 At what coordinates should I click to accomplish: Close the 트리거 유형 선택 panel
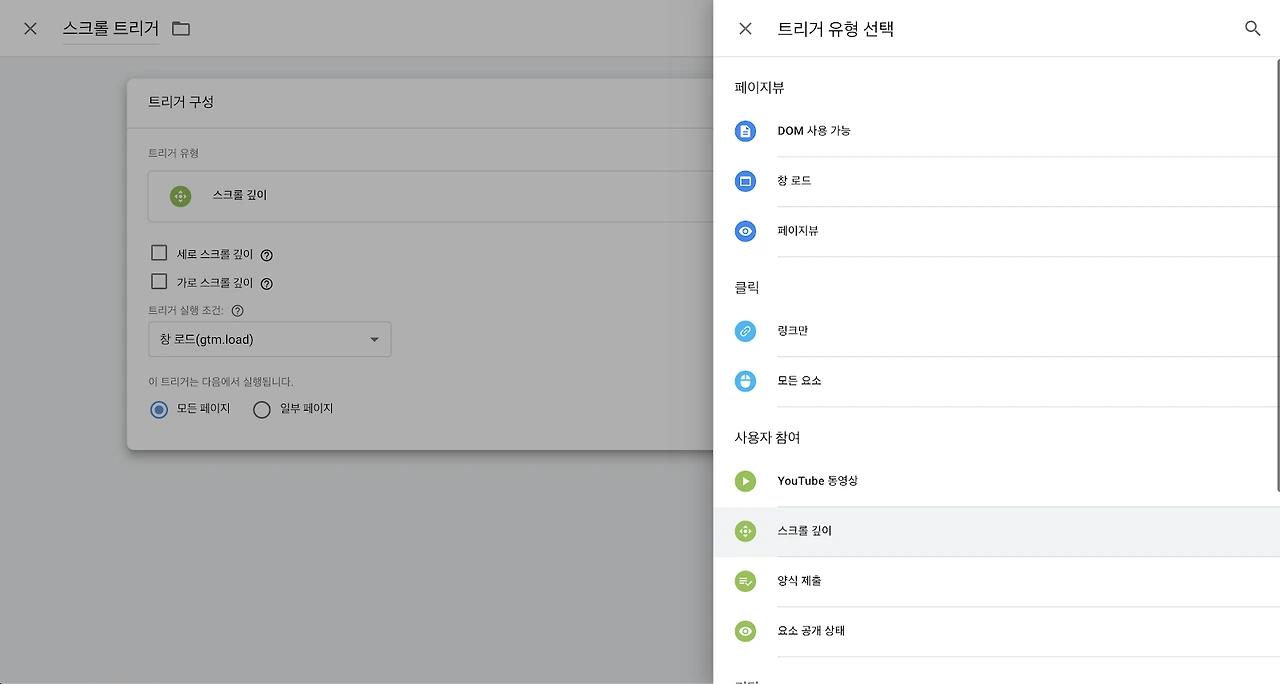click(745, 29)
